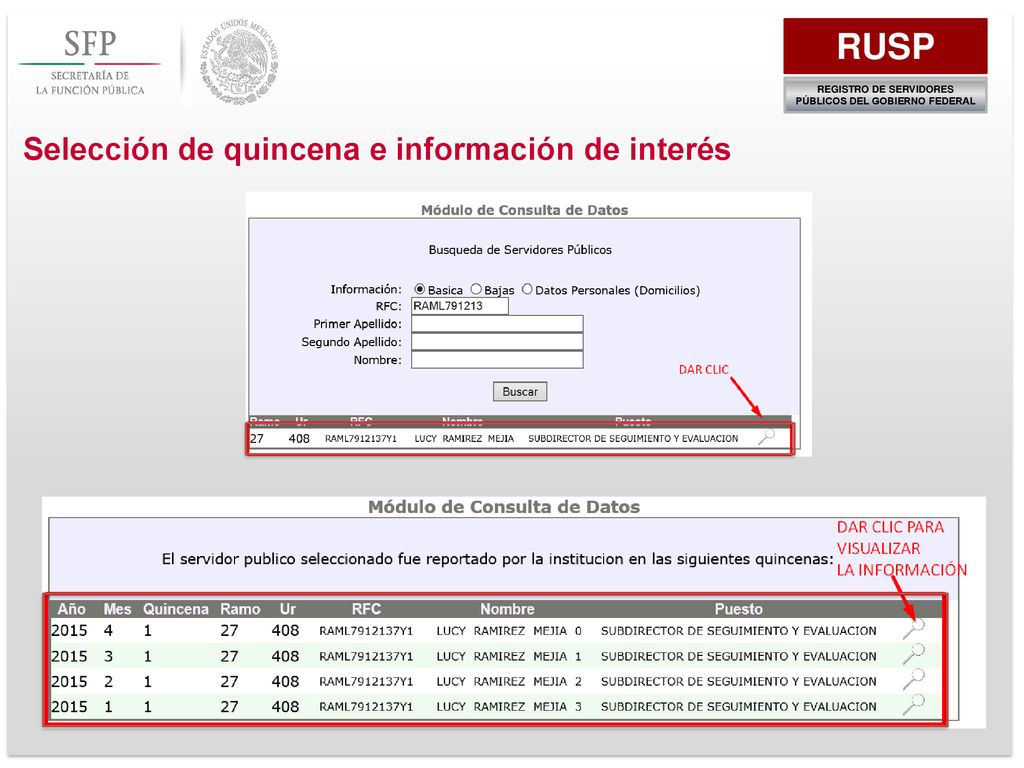Click the 'Ur' column header in lower table

(287, 609)
